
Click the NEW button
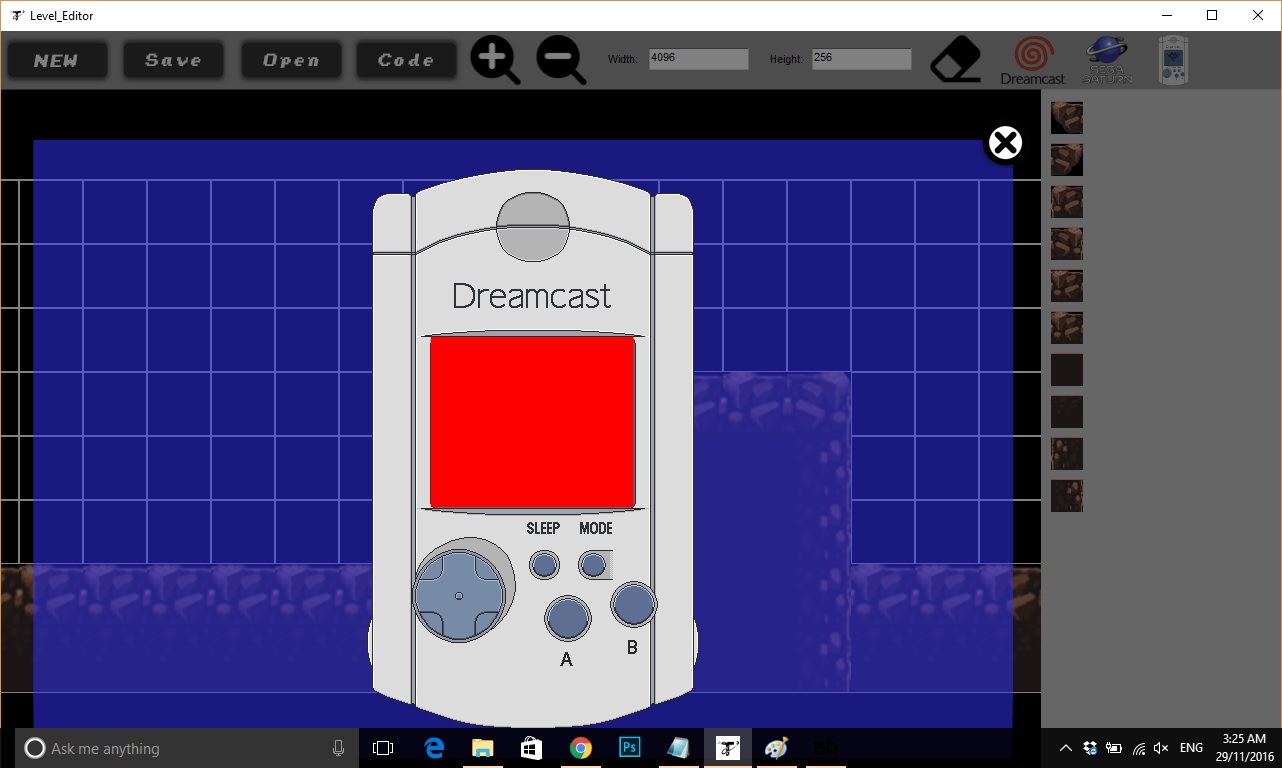coord(57,60)
